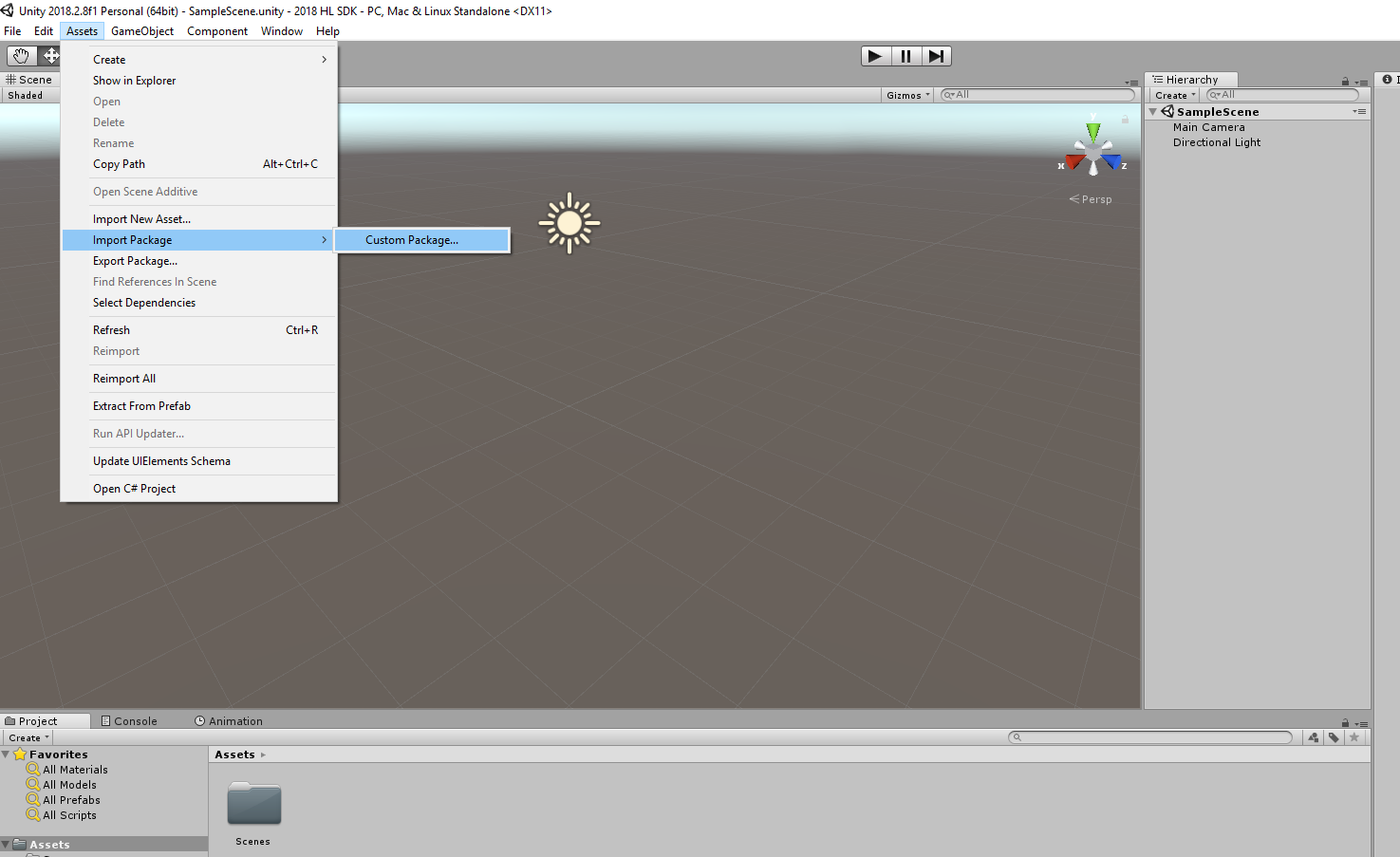This screenshot has width=1400, height=857.
Task: Choose Export Package... menu entry
Action: (x=199, y=261)
